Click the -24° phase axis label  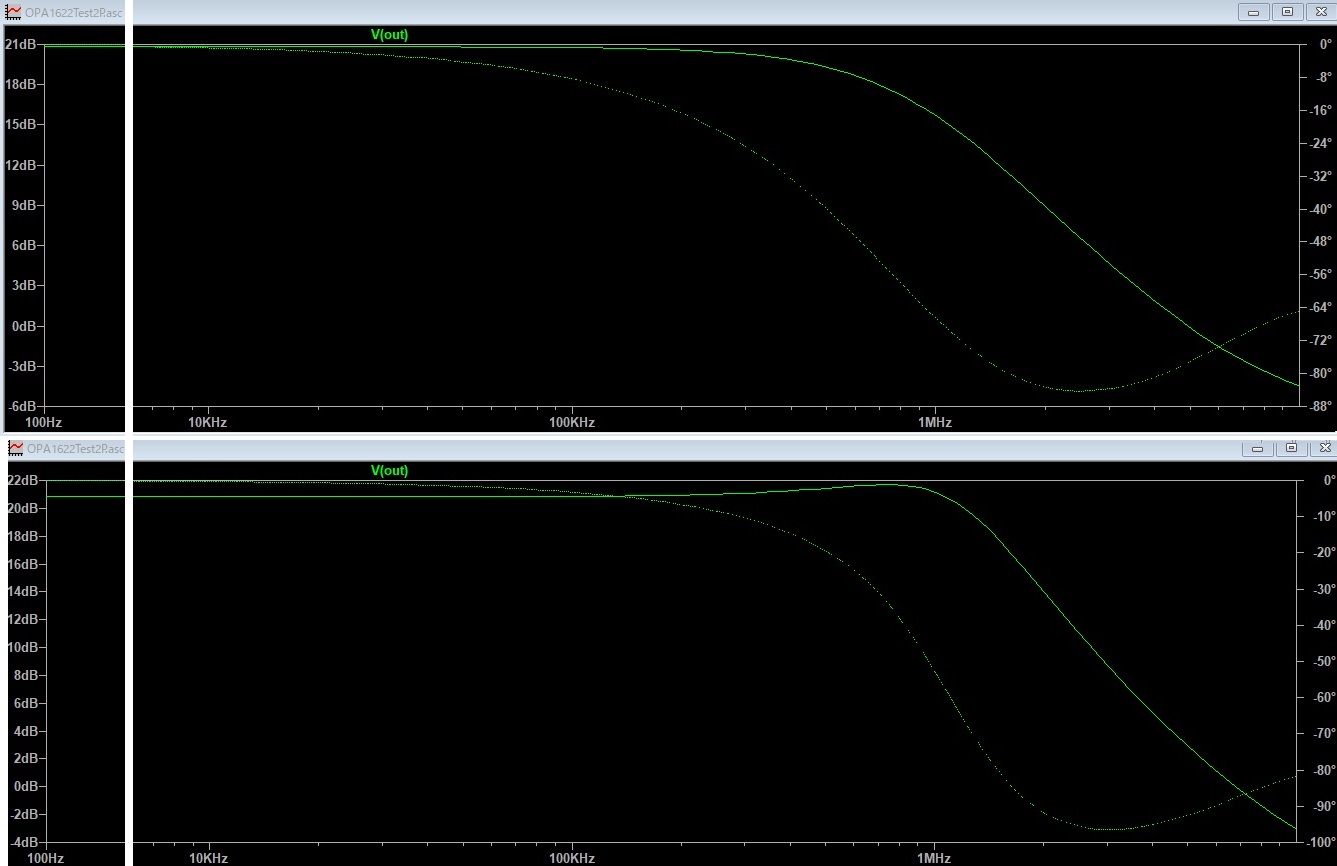1319,143
